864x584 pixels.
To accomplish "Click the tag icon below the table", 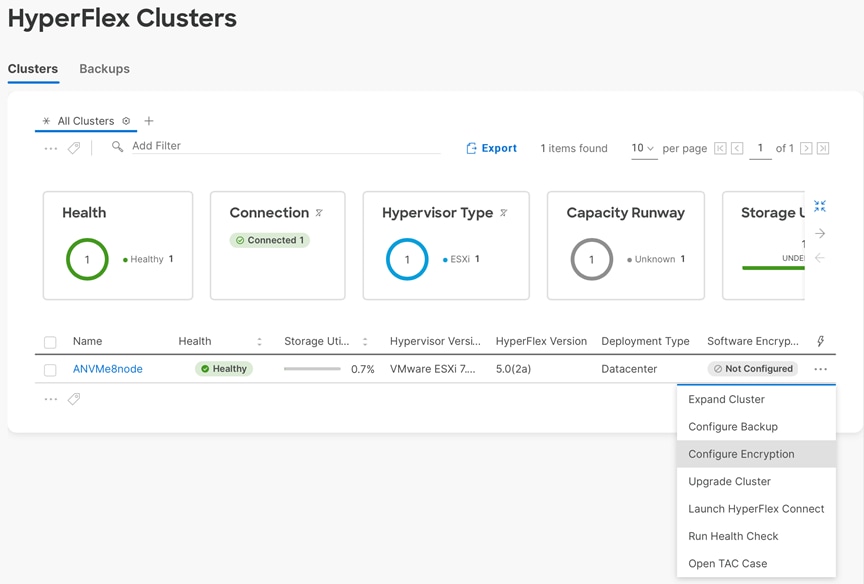I will 74,399.
